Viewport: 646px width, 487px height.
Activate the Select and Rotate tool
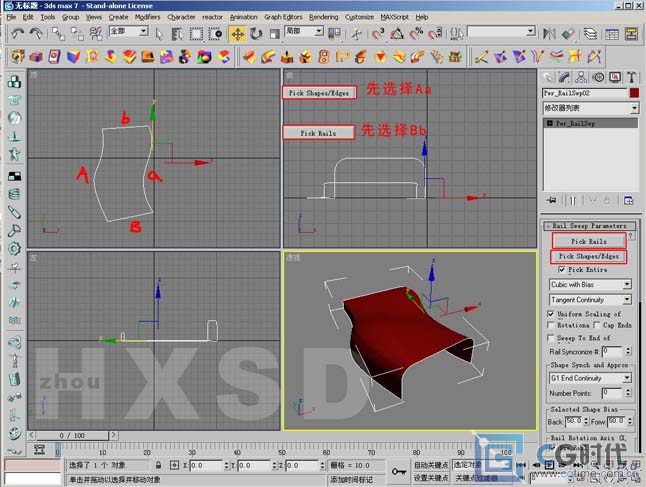coord(256,34)
